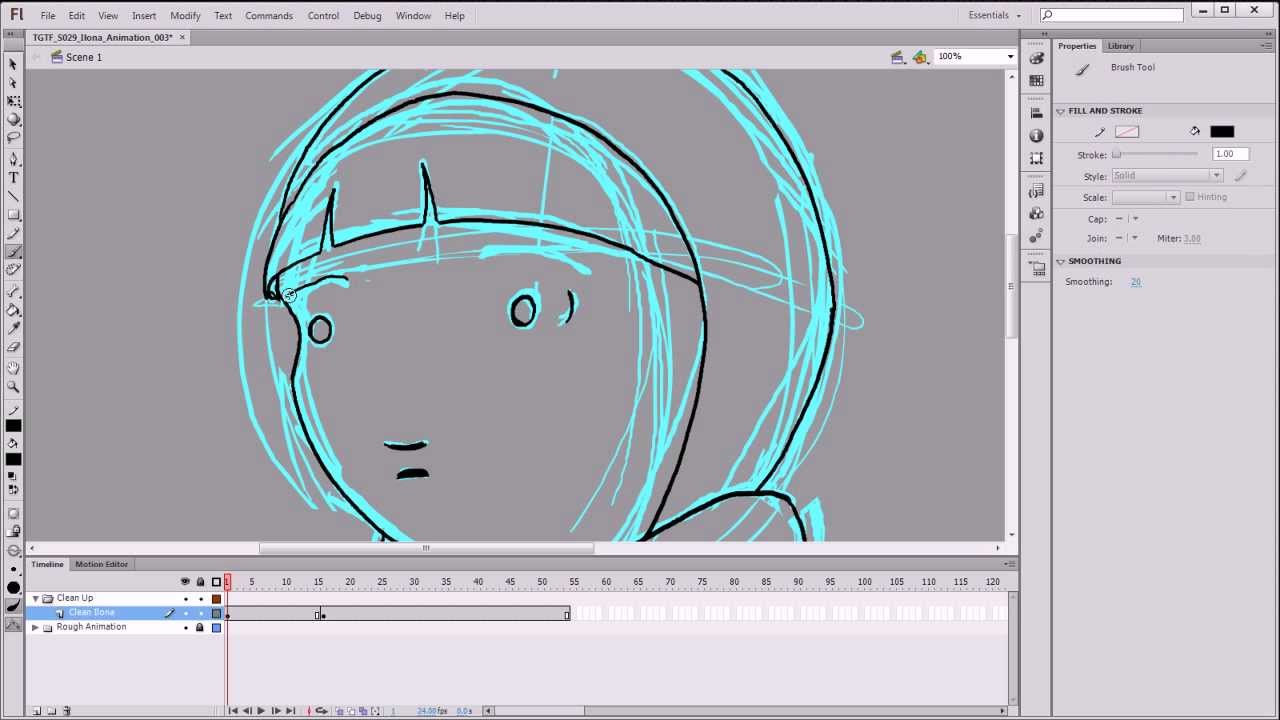The width and height of the screenshot is (1280, 720).
Task: Click the Play button in timeline controls
Action: point(261,711)
